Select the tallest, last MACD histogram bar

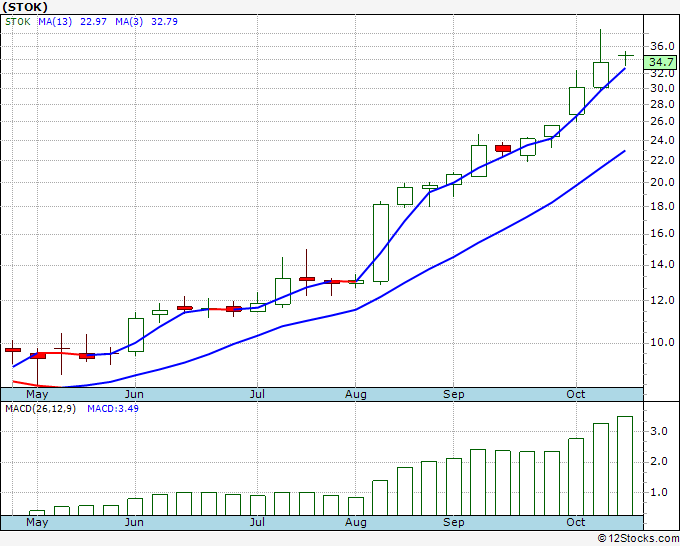625,465
